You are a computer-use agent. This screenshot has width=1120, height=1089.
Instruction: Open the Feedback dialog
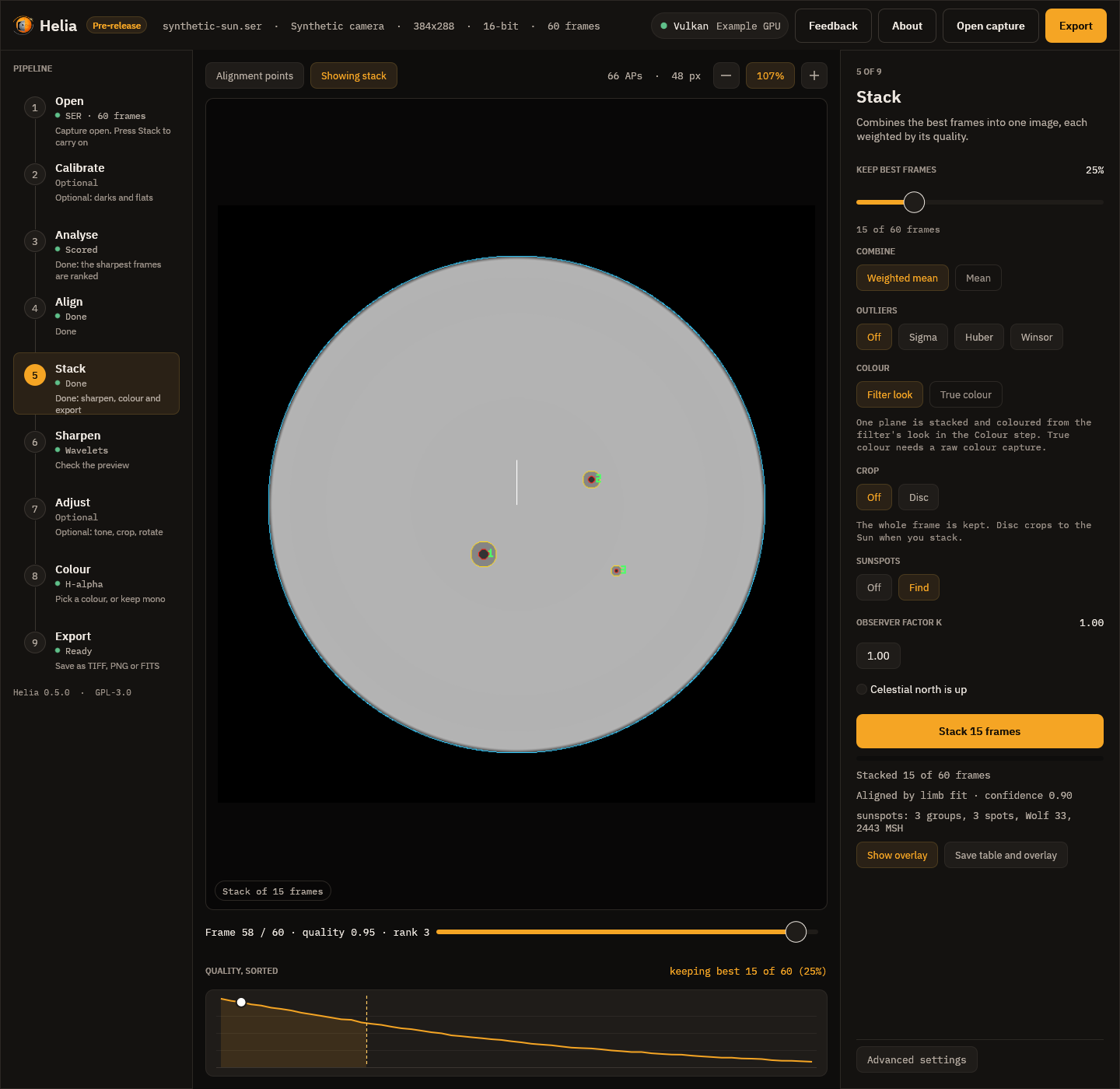833,26
